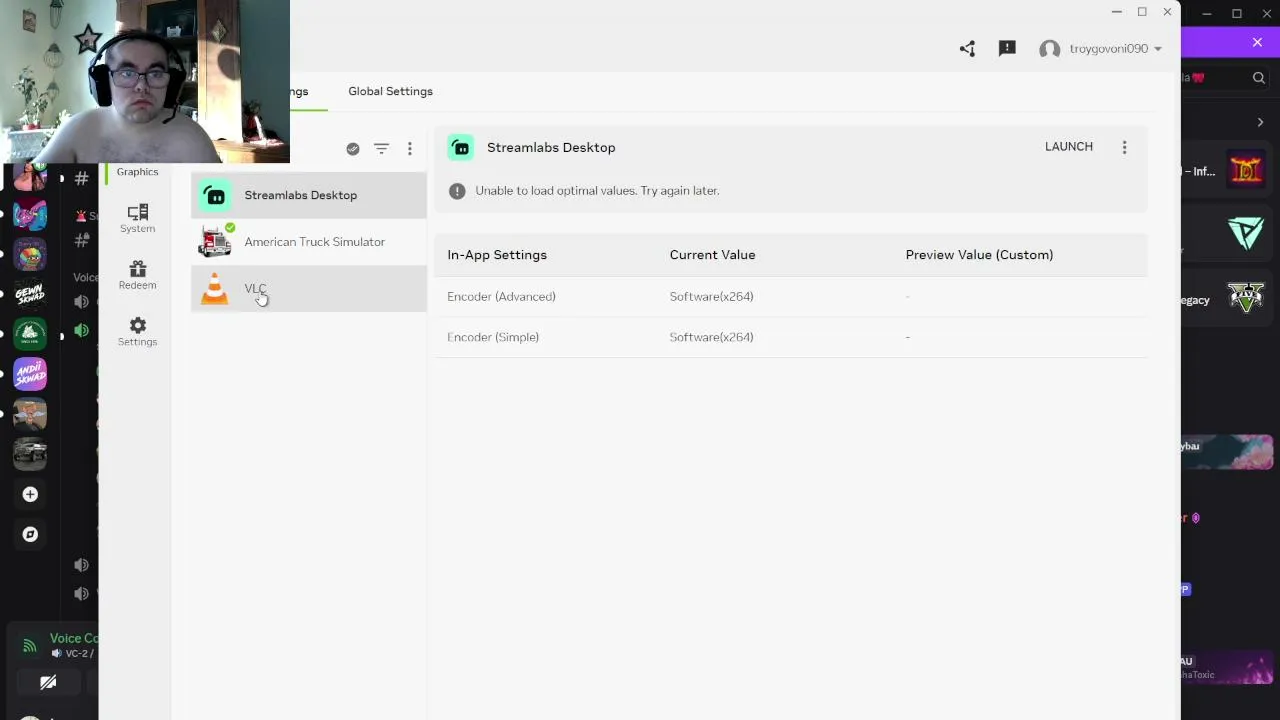Click the Streamlabs icon in details header
The image size is (1280, 720).
click(x=461, y=147)
